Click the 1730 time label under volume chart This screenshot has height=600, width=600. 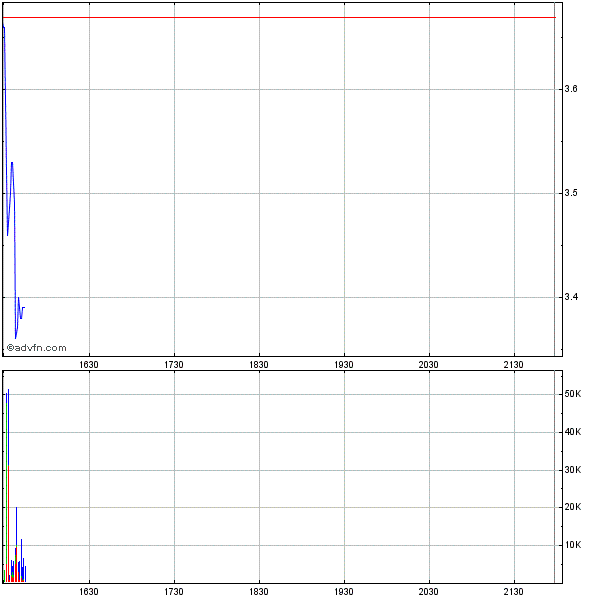174,592
